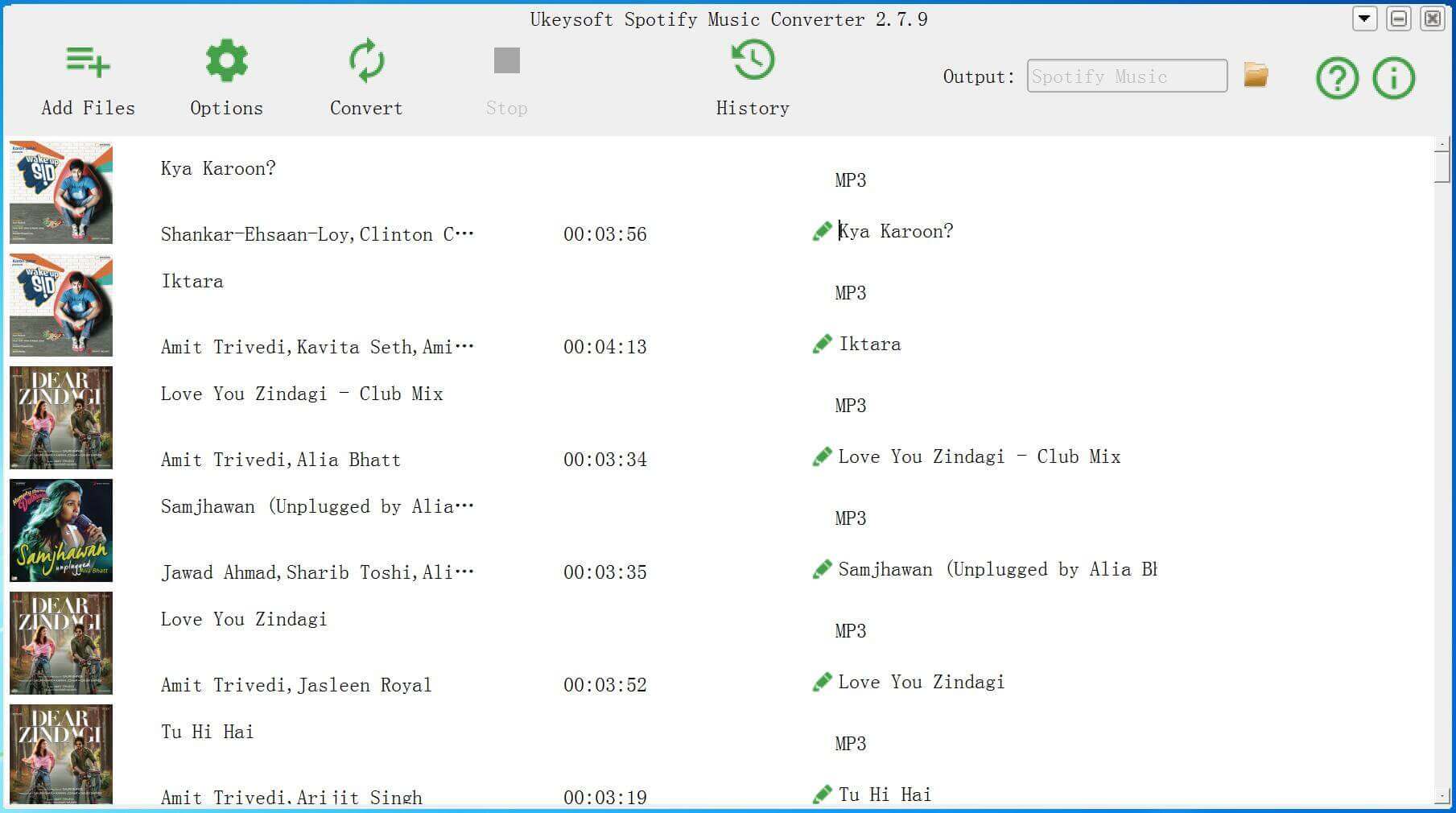Click the Add Files icon
Image resolution: width=1456 pixels, height=813 pixels.
tap(88, 61)
